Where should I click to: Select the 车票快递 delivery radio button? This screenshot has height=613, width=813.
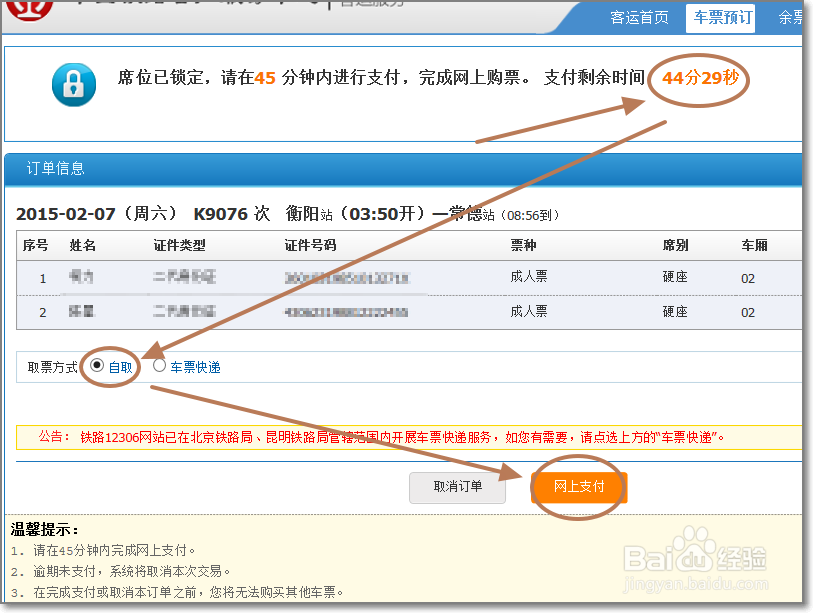[159, 366]
